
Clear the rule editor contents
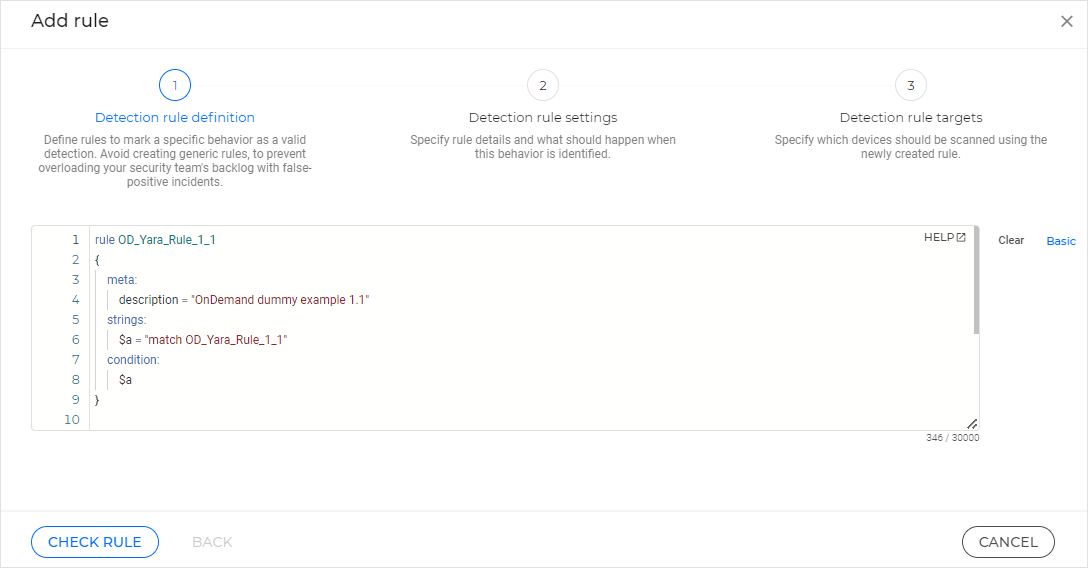[1011, 240]
